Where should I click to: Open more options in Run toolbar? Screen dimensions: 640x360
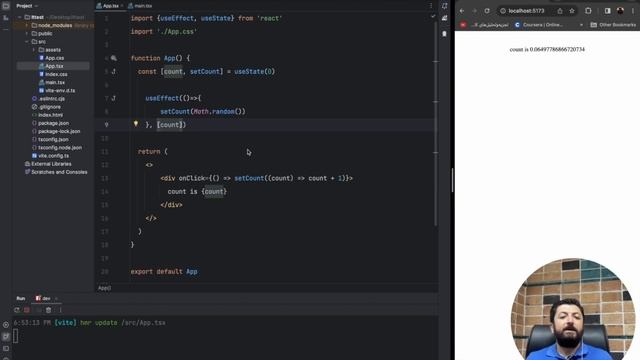60,310
